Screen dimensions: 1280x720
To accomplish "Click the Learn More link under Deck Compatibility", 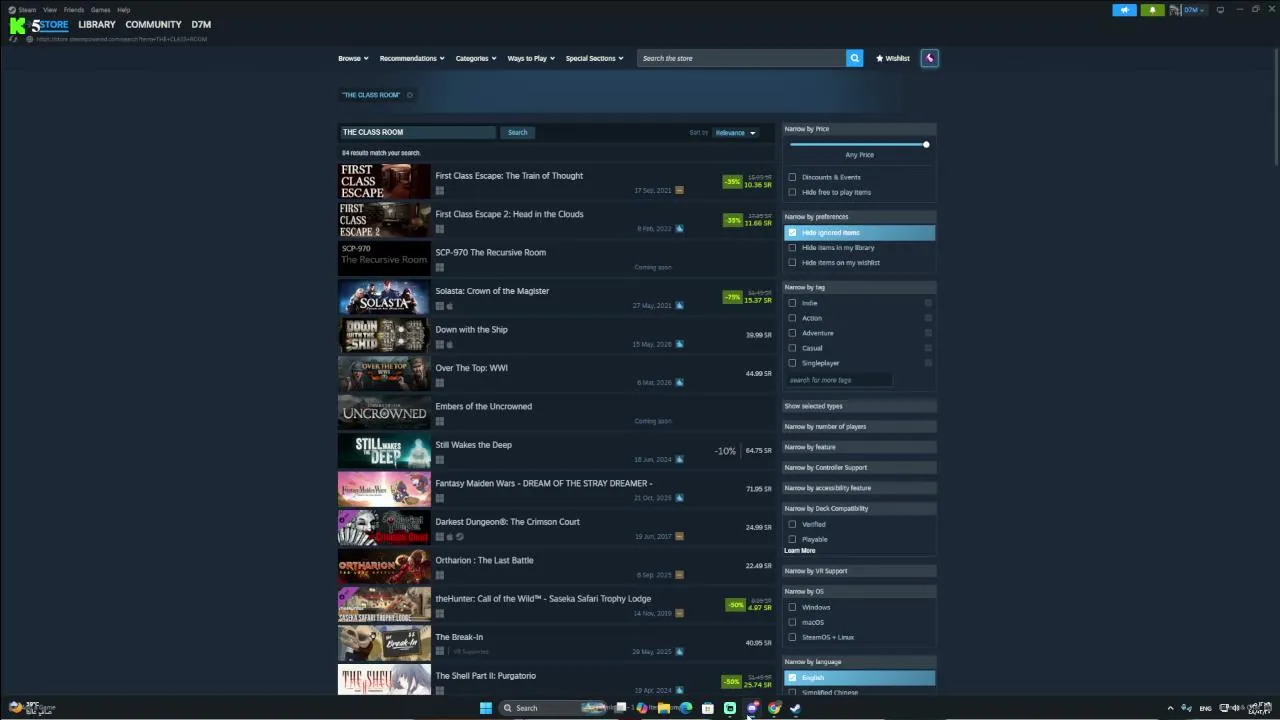I will pos(800,551).
